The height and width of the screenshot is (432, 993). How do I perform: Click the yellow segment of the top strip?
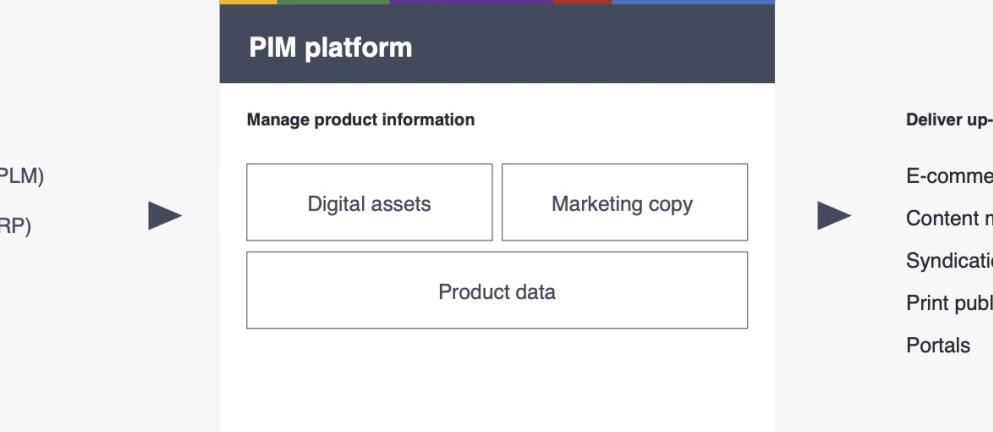click(x=247, y=2)
